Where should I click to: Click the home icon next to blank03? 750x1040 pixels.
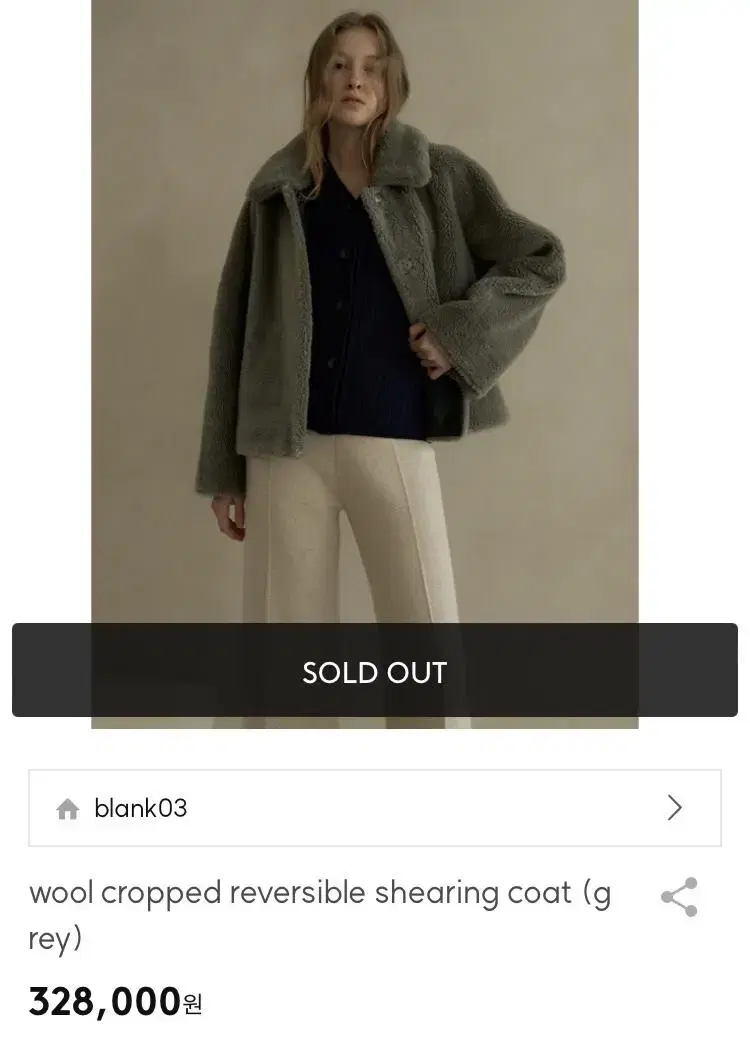[68, 809]
